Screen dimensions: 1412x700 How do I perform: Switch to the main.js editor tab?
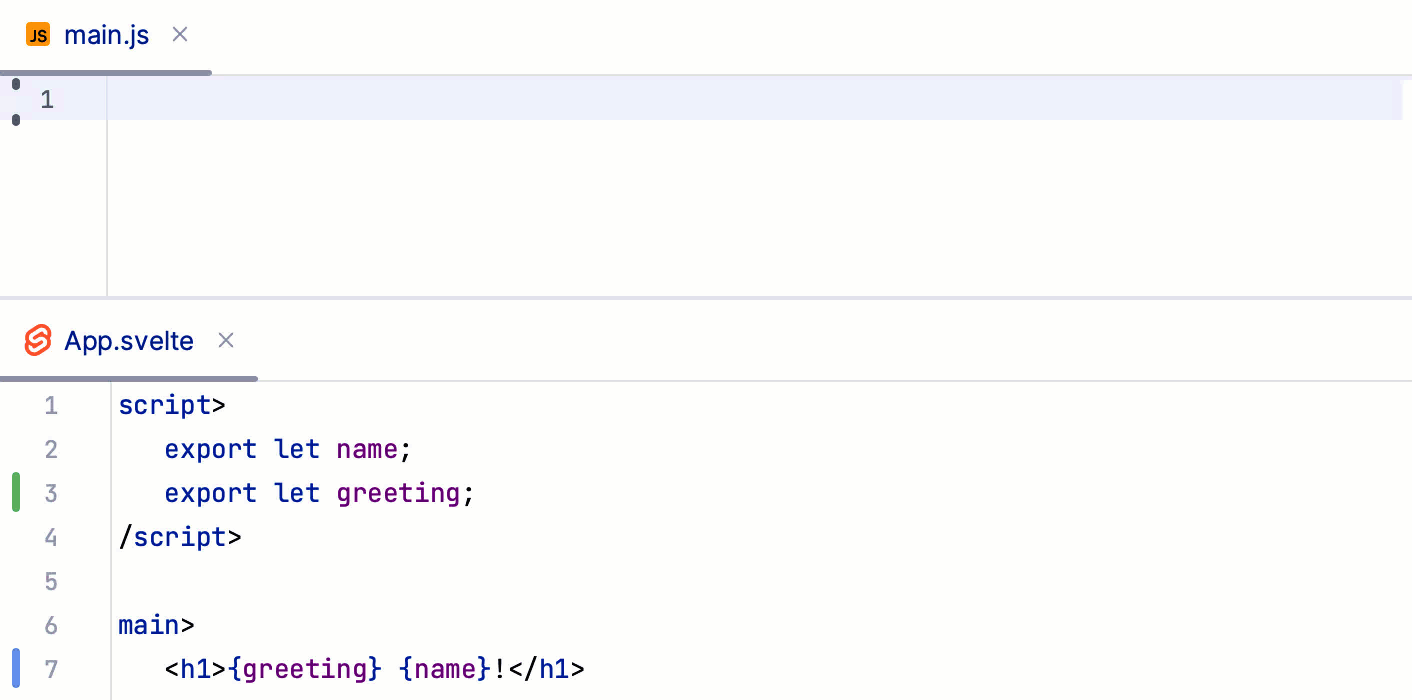coord(106,34)
